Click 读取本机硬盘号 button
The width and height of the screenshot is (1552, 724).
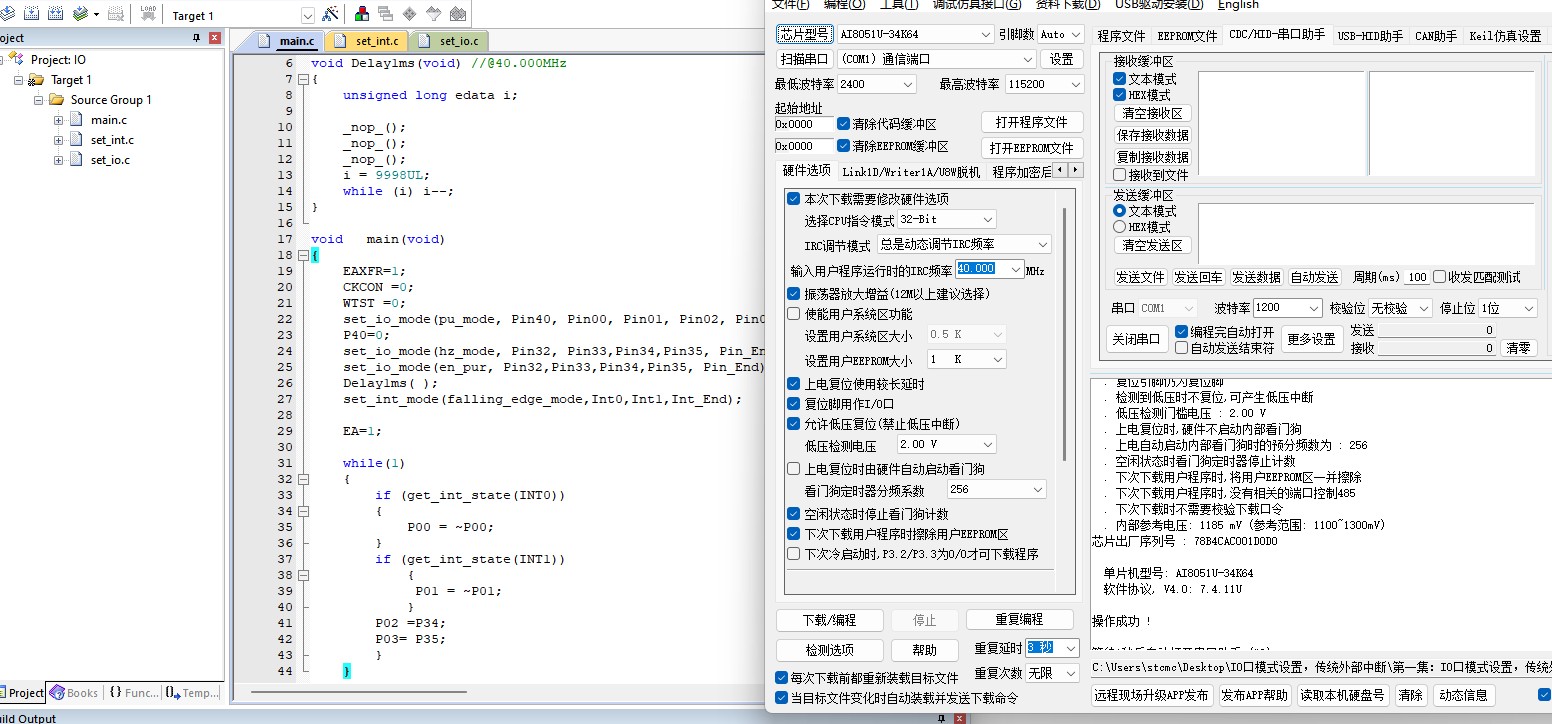point(1343,695)
